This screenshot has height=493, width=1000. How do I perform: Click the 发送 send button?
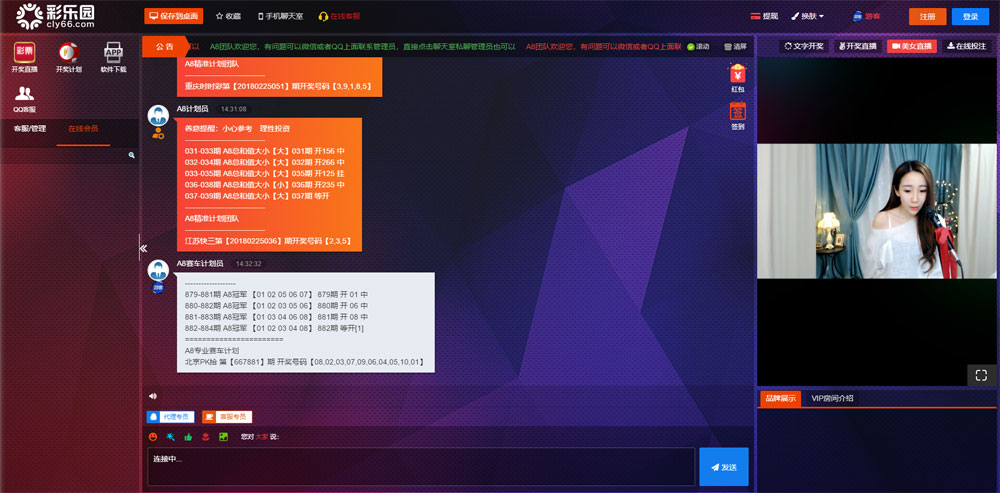pyautogui.click(x=722, y=467)
